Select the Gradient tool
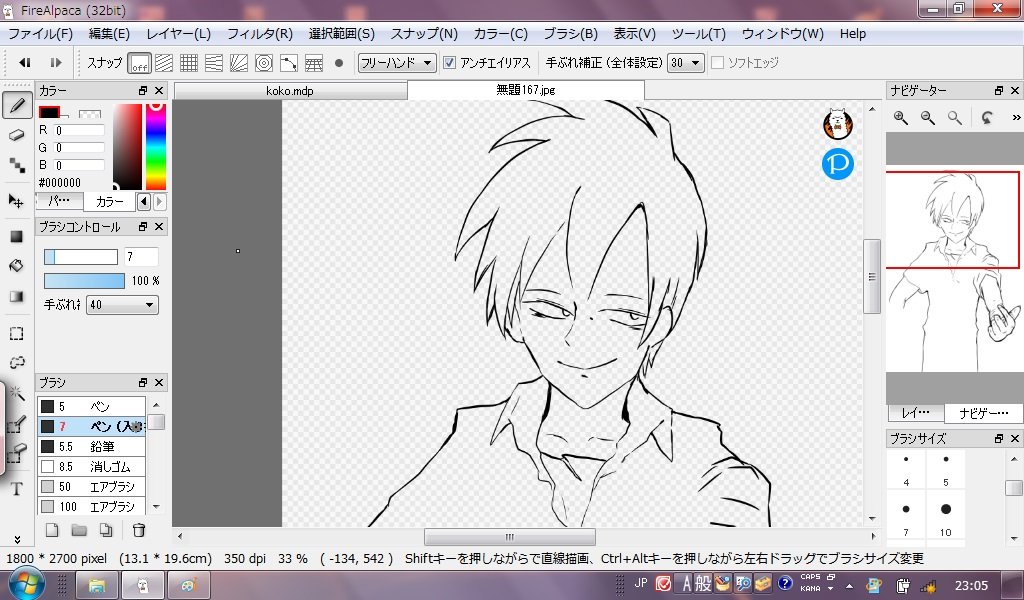Image resolution: width=1024 pixels, height=600 pixels. [x=17, y=296]
